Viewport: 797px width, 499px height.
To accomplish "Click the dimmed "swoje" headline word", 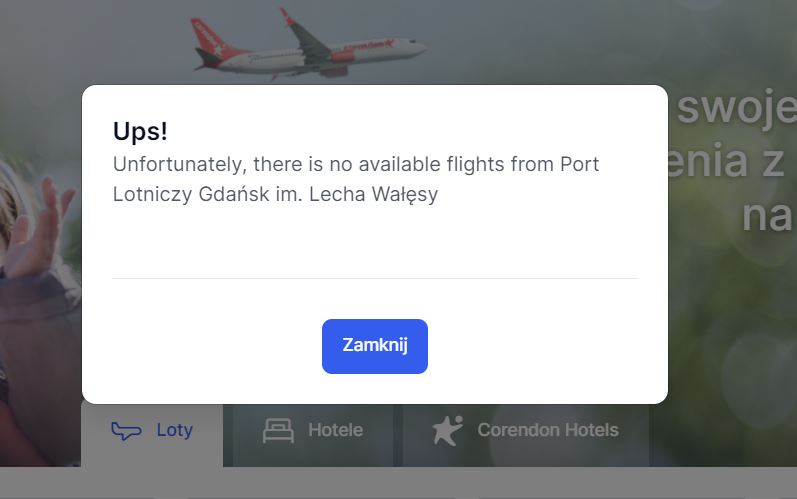I will point(737,107).
